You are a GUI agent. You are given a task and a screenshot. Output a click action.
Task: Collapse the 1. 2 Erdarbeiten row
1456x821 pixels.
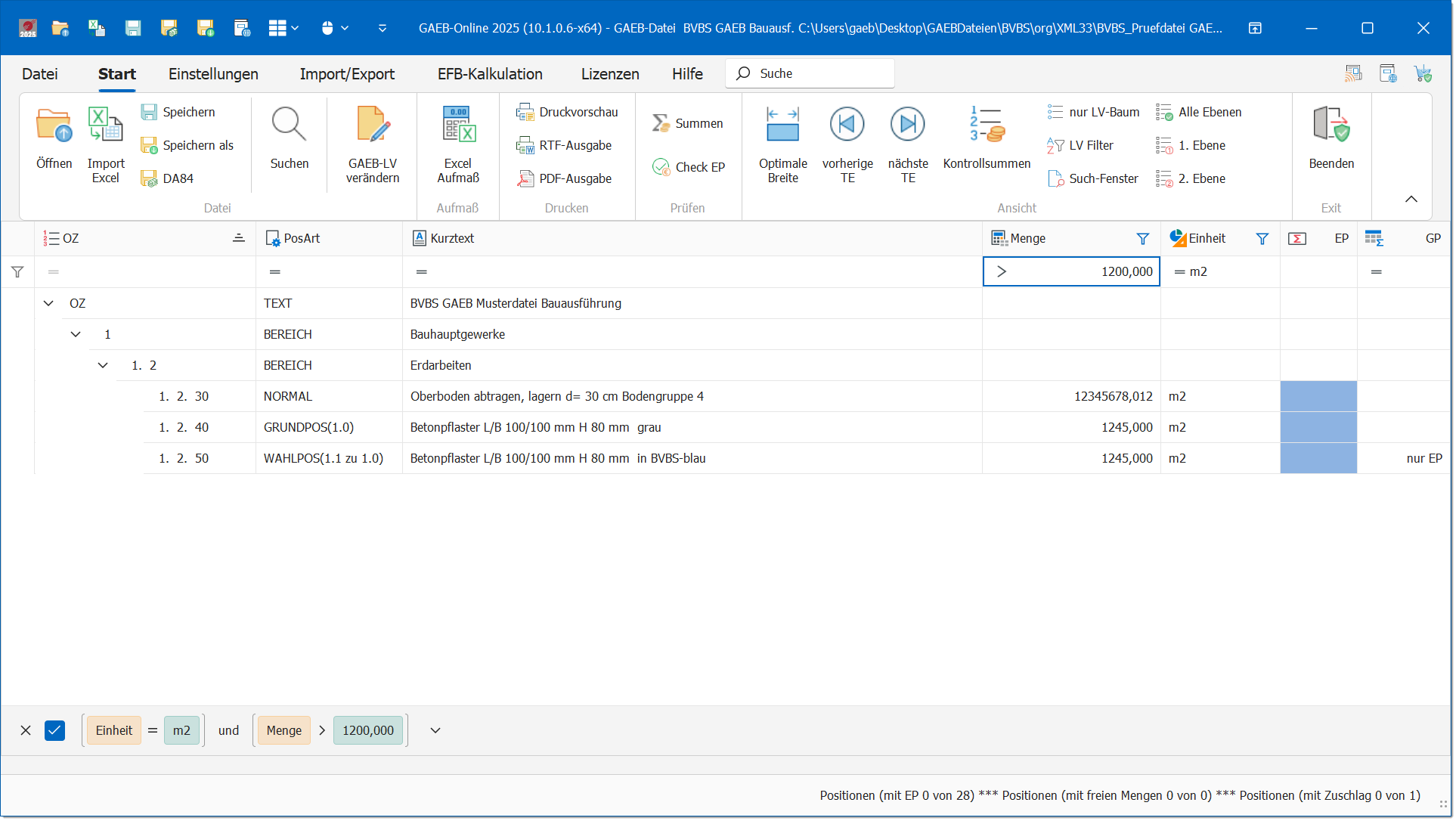tap(103, 366)
